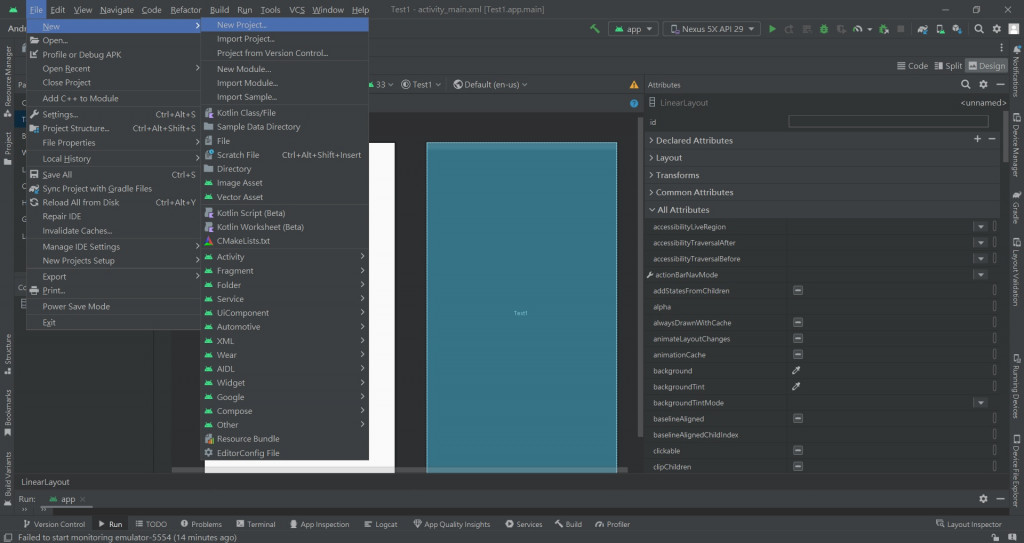Switch editor to Code view mode
Viewport: 1024px width, 543px height.
click(x=912, y=65)
